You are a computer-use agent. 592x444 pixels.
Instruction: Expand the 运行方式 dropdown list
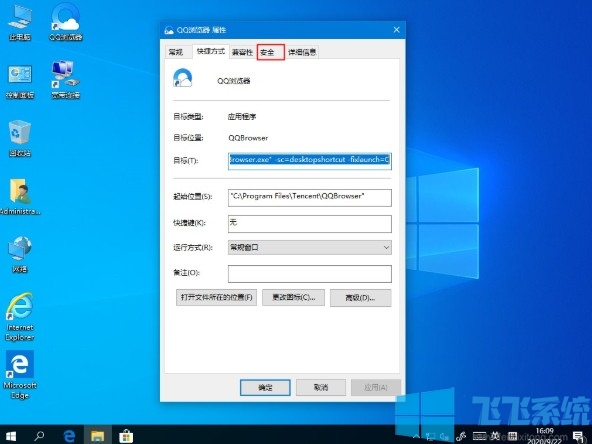[x=310, y=248]
